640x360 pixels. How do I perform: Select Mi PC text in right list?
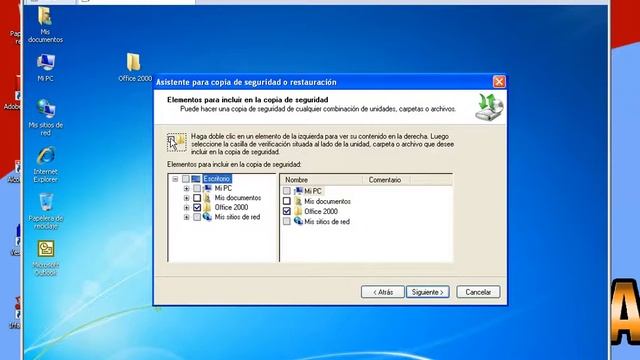pos(313,191)
